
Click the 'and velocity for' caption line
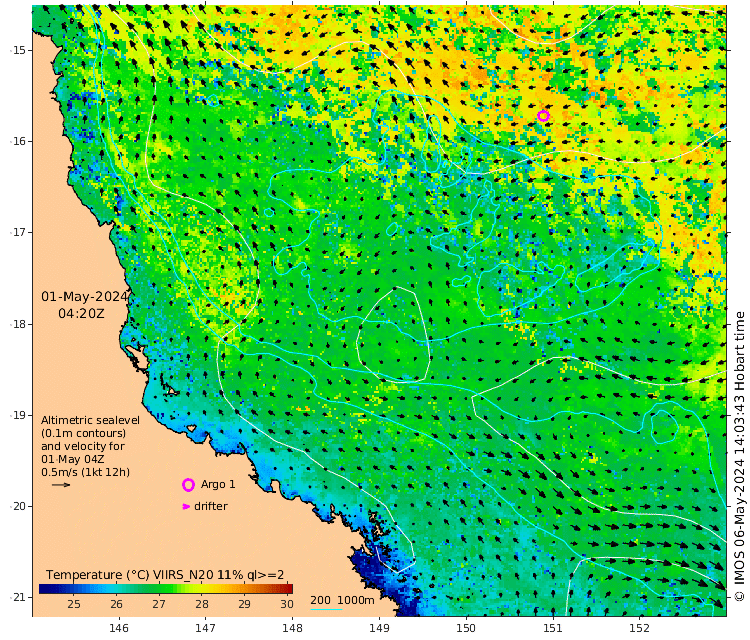[x=83, y=446]
